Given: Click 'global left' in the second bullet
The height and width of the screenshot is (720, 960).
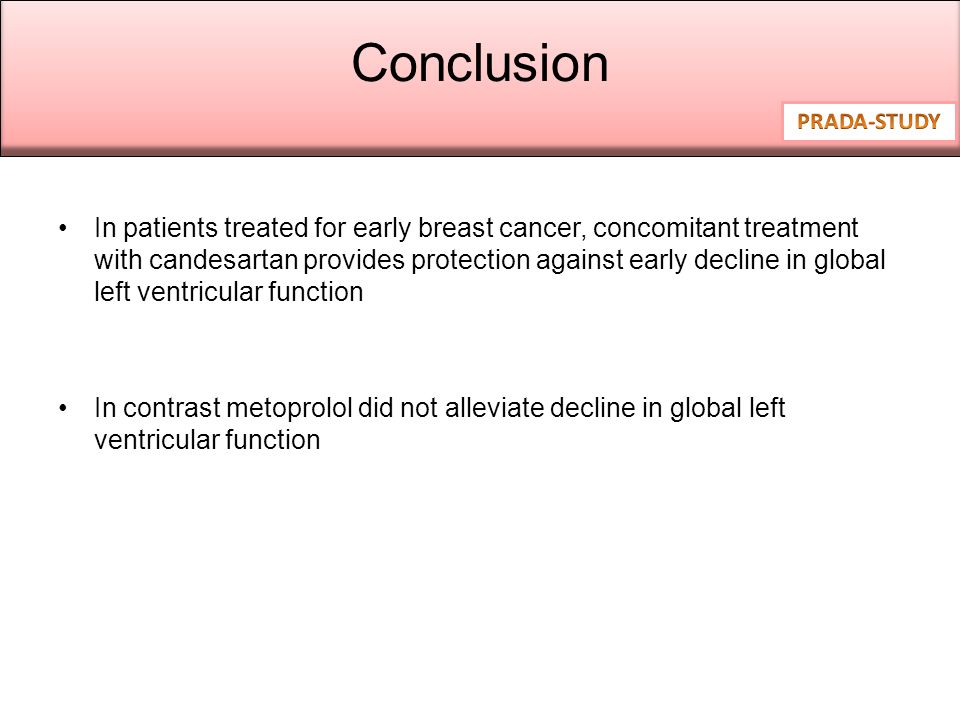Looking at the screenshot, I should coord(727,408).
